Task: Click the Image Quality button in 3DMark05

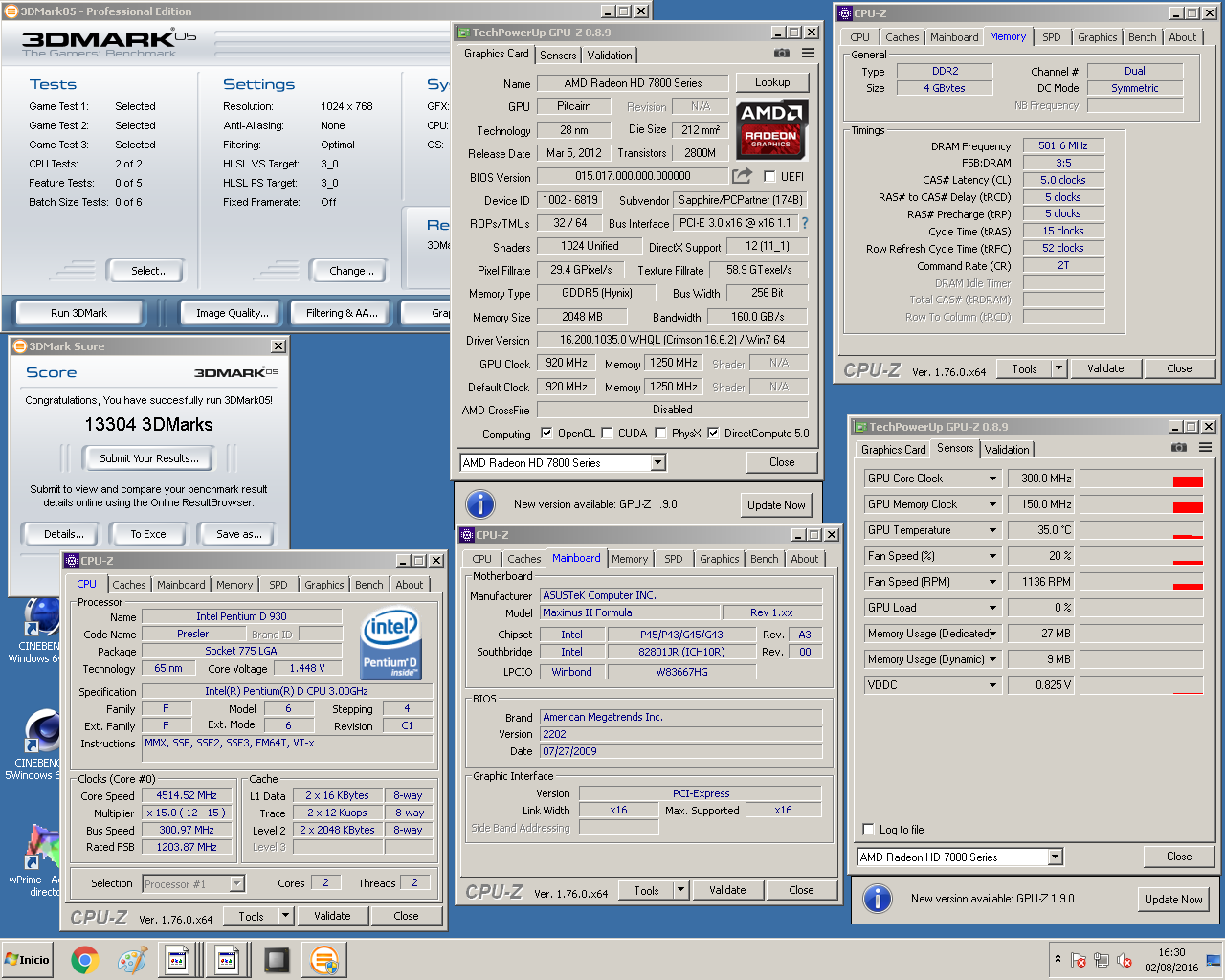Action: 233,313
